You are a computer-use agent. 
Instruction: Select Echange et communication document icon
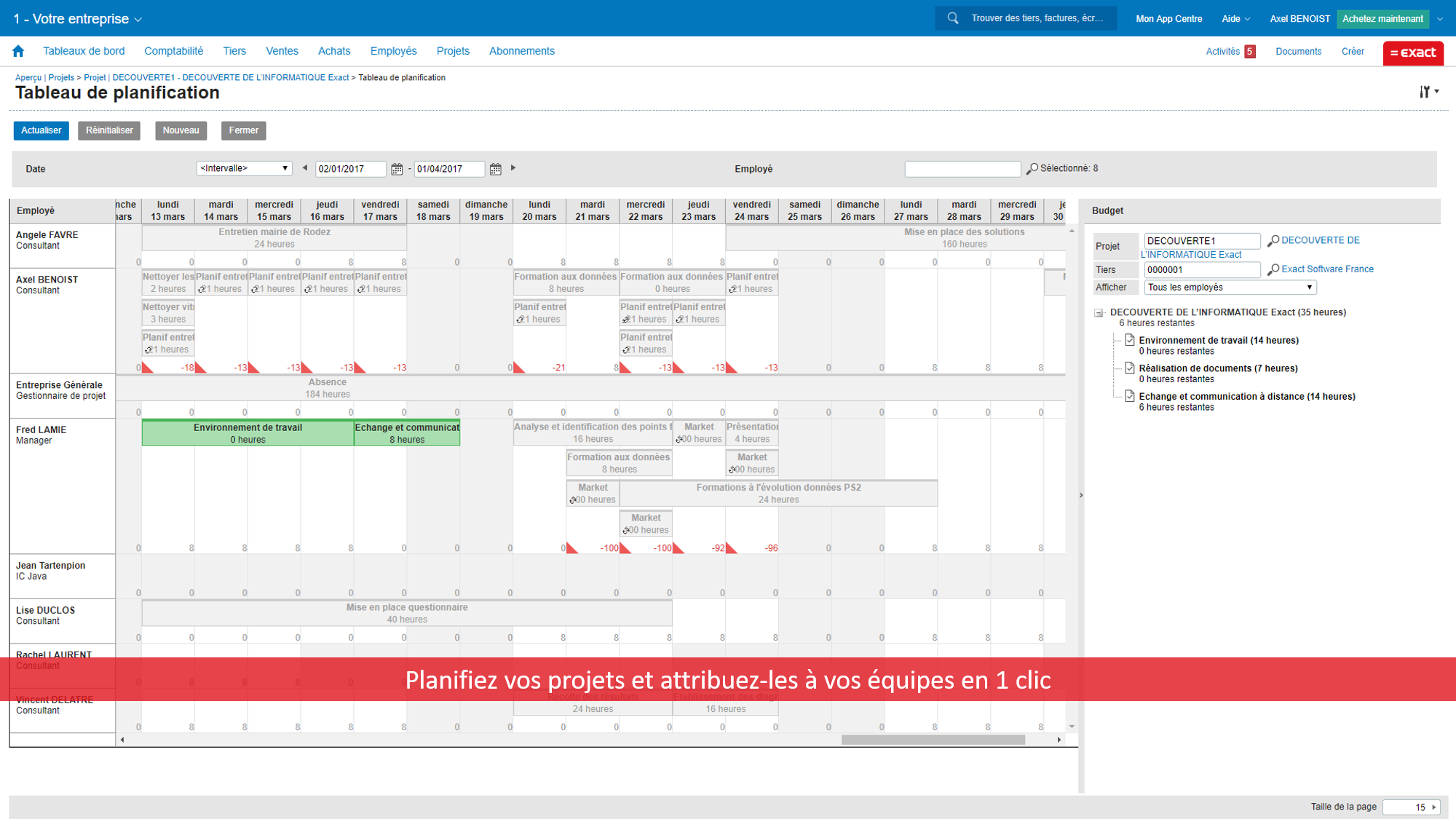(x=1130, y=396)
